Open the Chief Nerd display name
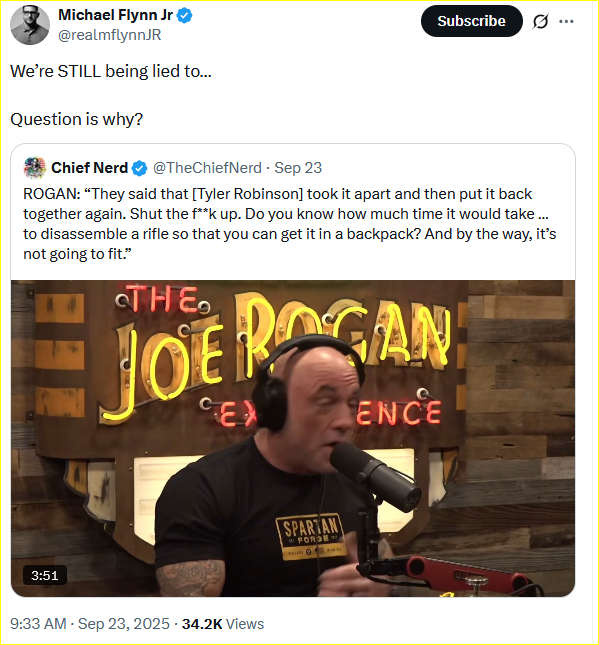Screen dimensions: 599x645 pos(89,168)
